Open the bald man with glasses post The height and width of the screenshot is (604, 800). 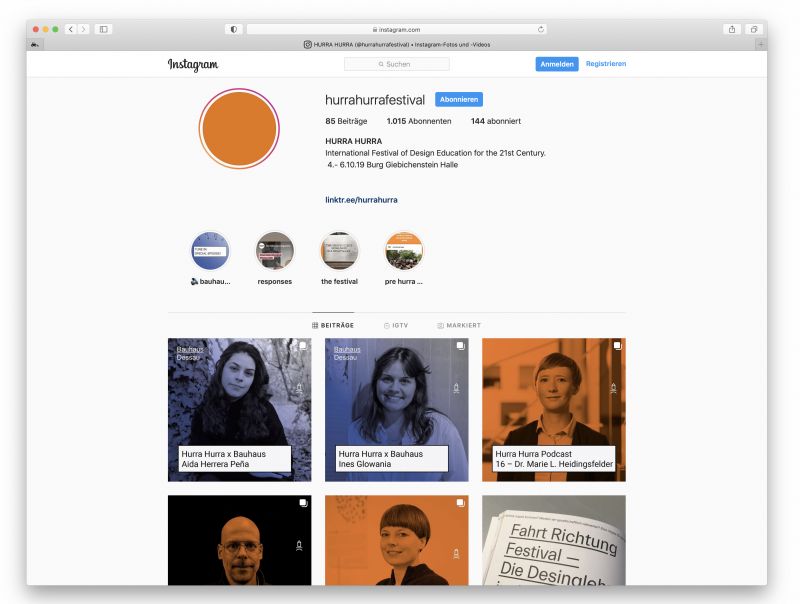coord(239,540)
